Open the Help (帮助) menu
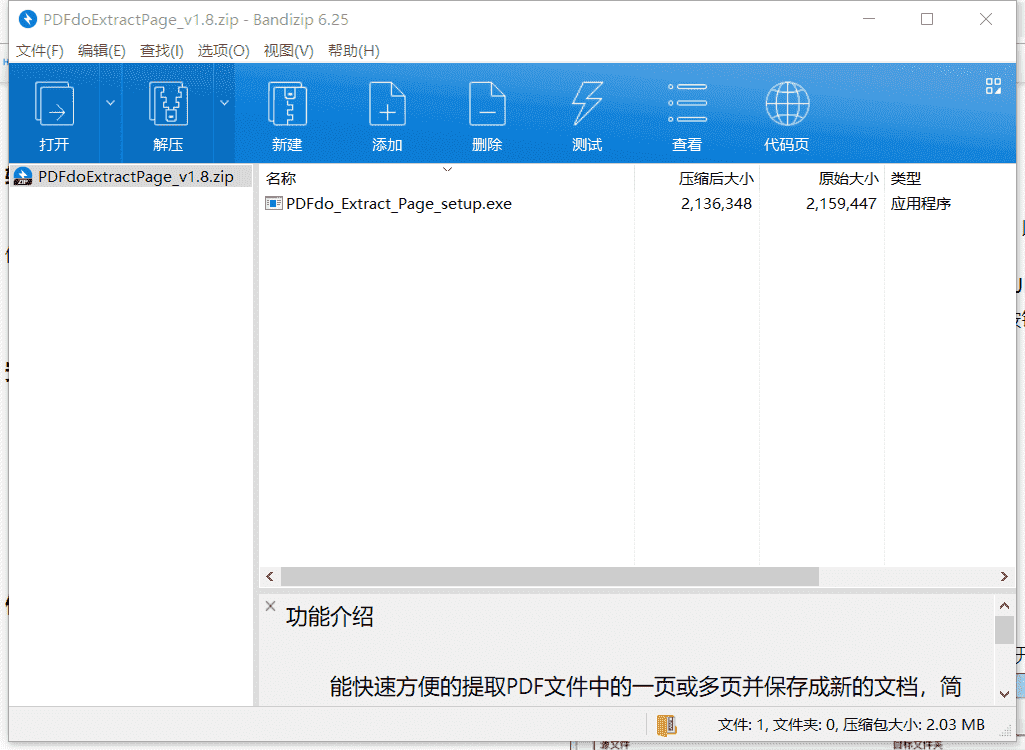The height and width of the screenshot is (750, 1025). click(x=354, y=51)
